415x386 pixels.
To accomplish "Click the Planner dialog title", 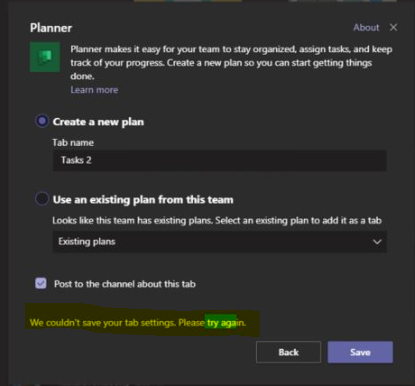I will pos(51,28).
